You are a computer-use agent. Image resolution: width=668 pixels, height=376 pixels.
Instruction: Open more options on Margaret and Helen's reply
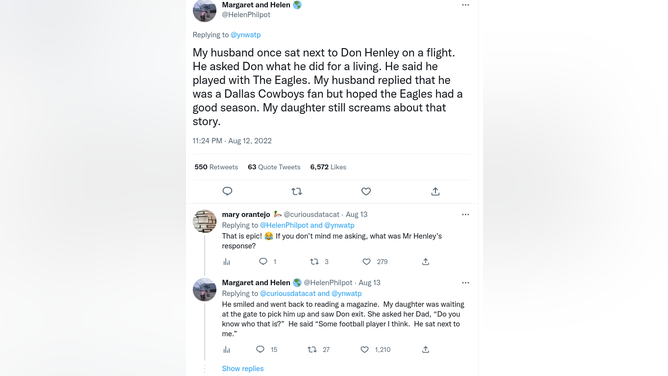465,283
